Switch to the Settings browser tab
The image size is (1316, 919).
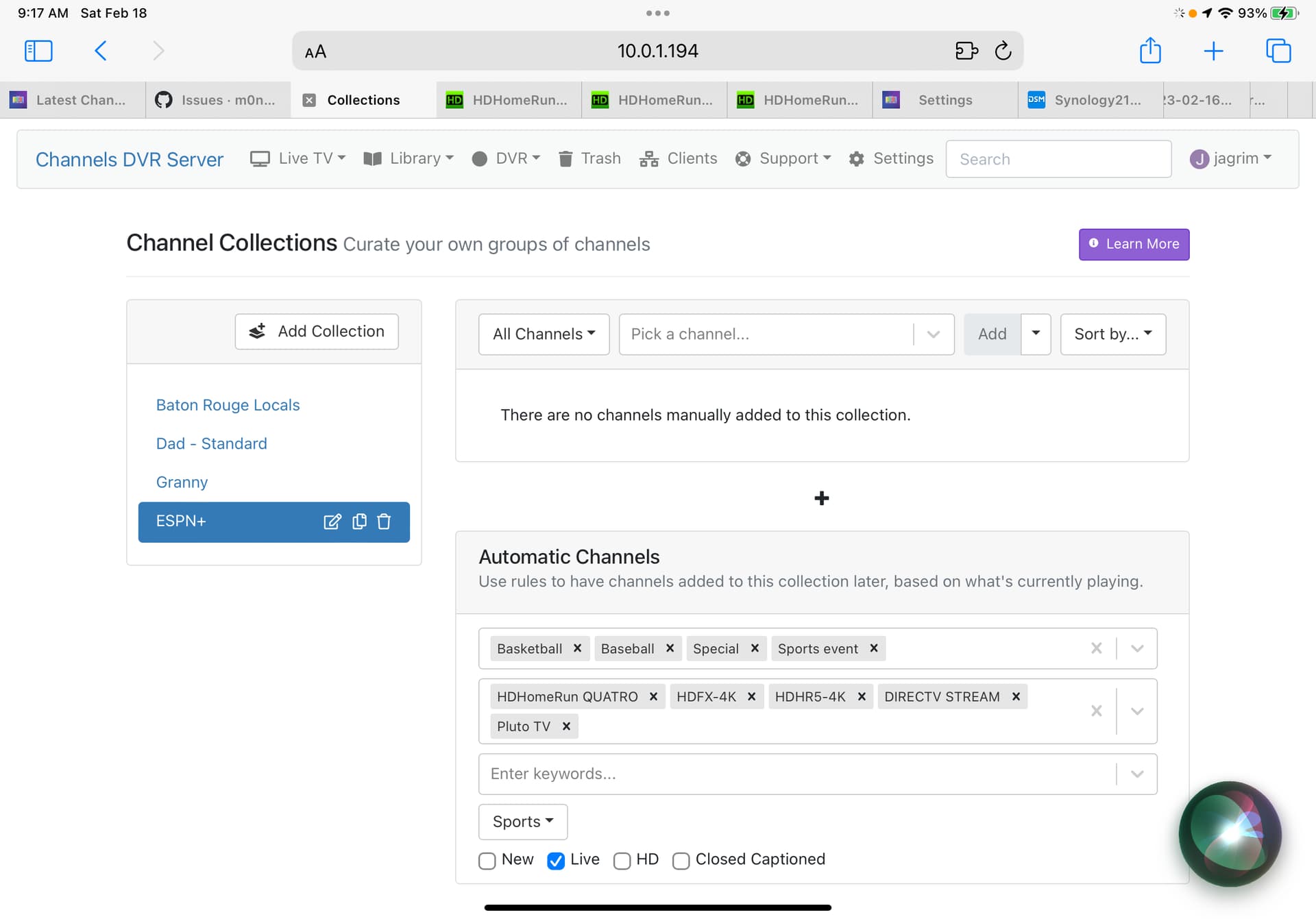pyautogui.click(x=945, y=100)
